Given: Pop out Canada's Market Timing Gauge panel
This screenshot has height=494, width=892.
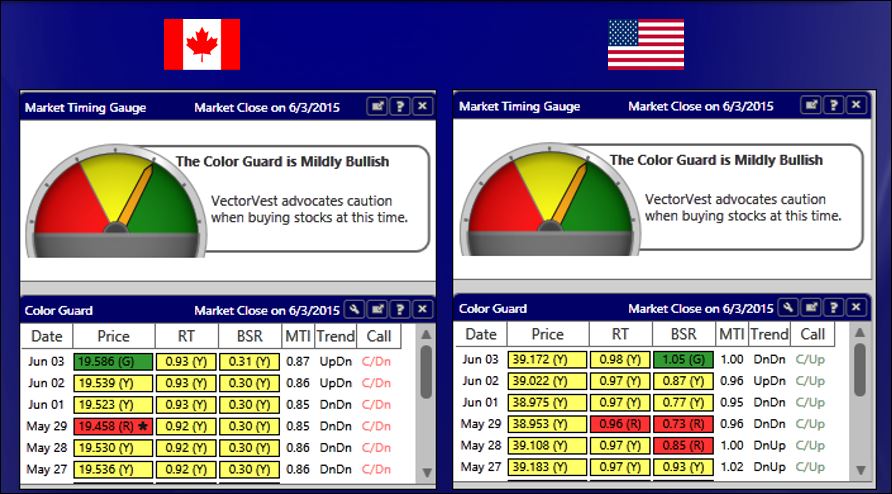Looking at the screenshot, I should pyautogui.click(x=377, y=107).
